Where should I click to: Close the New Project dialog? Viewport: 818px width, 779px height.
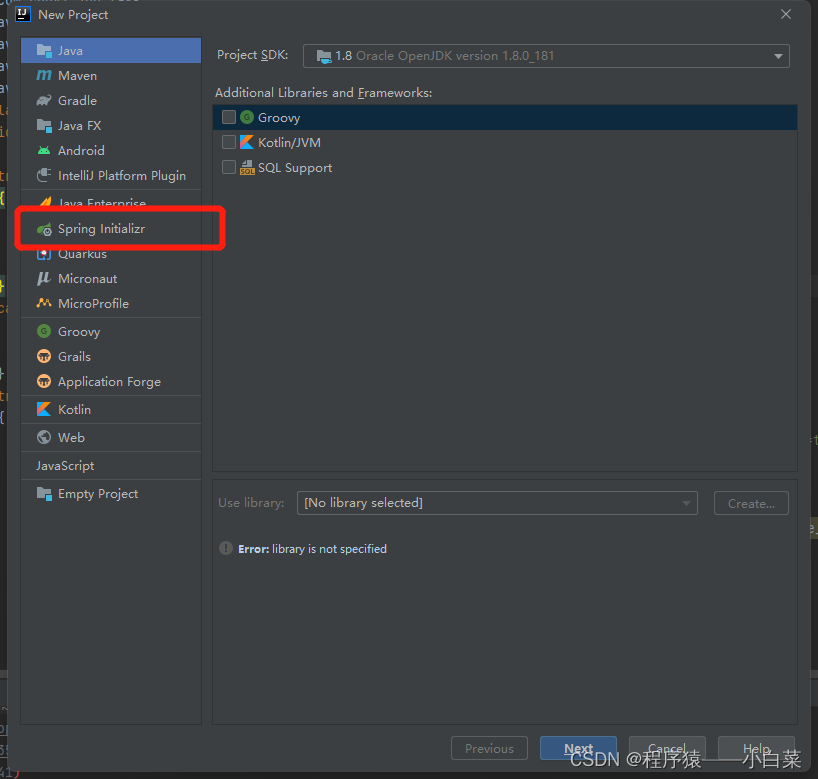click(786, 15)
